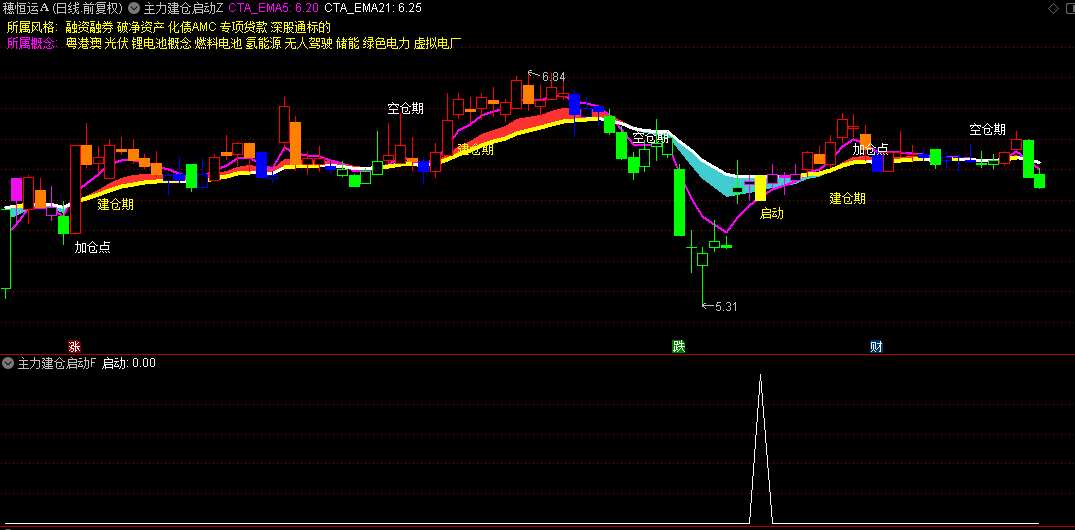Open the 主力建仓启动F sub-panel dropdown arrow
The height and width of the screenshot is (530, 1075).
pos(8,363)
